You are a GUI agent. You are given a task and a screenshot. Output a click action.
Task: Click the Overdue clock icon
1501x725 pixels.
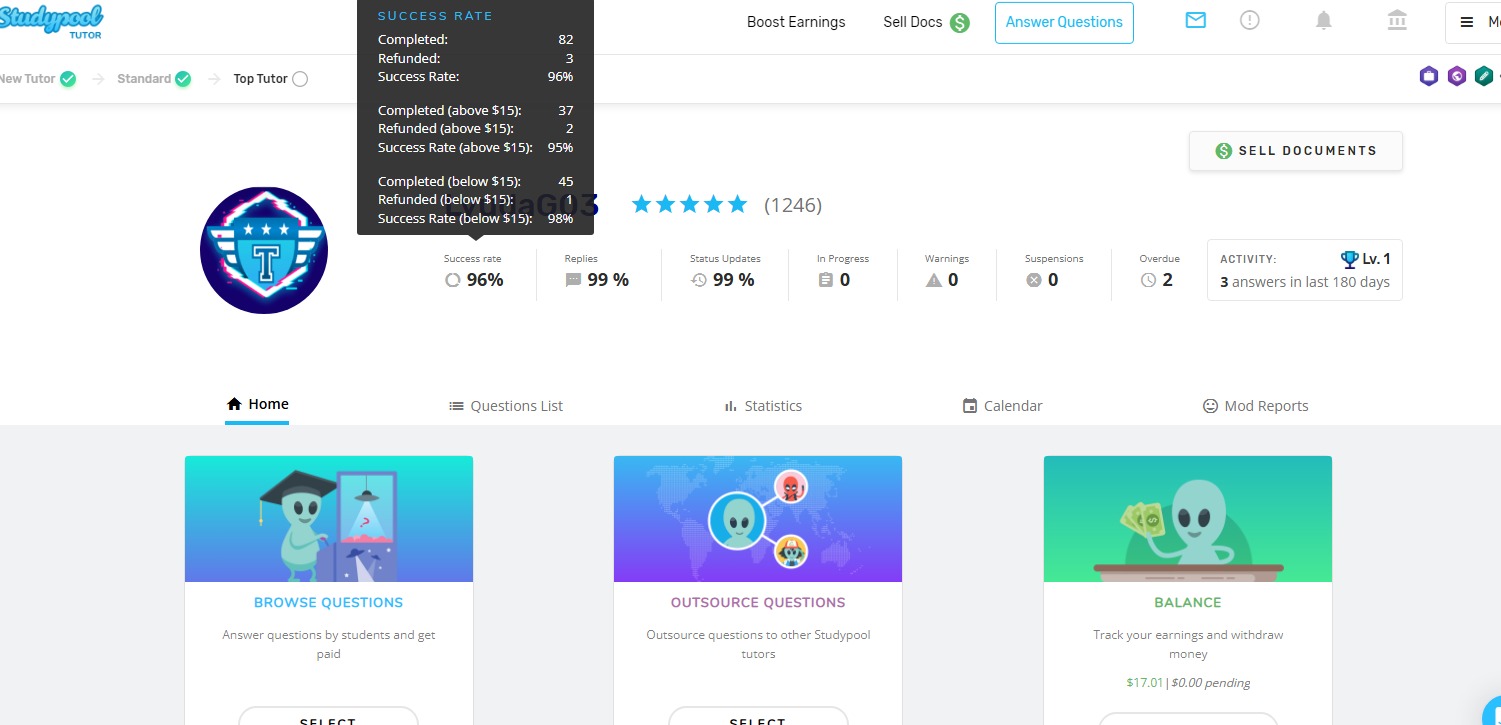pyautogui.click(x=1149, y=281)
